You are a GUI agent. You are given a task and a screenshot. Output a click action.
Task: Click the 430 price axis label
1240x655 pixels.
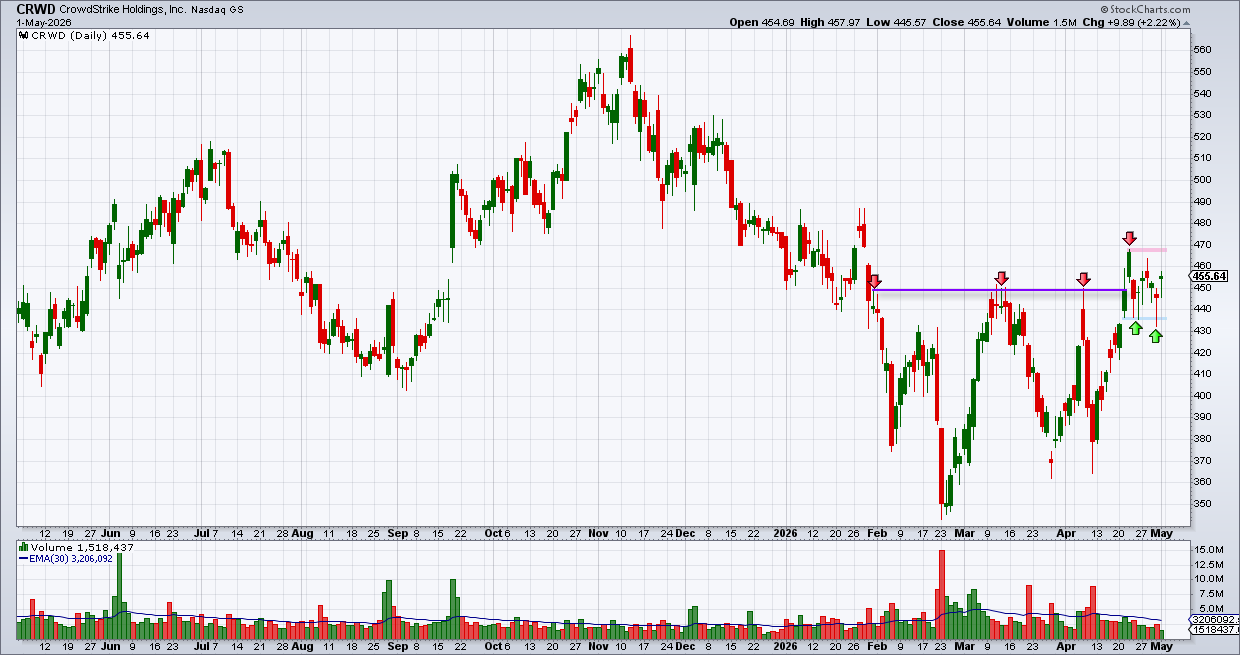(1203, 331)
